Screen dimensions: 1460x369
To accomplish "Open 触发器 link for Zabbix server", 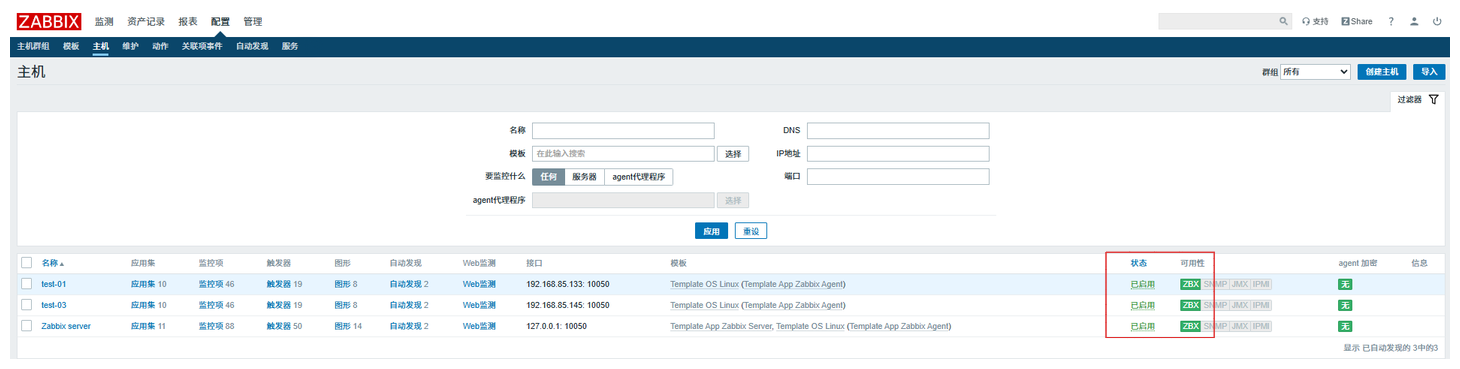I will [x=278, y=326].
